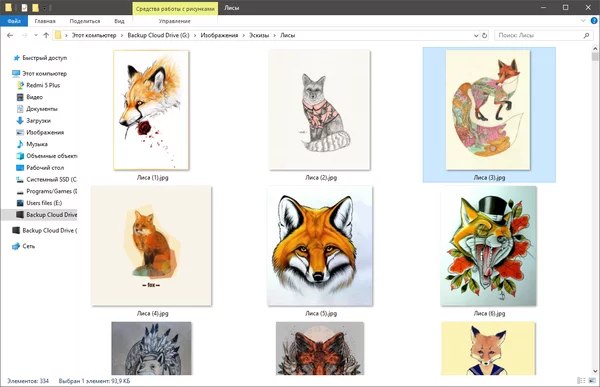This screenshot has height=387, width=600.
Task: Open the quick access toolbar dropdown
Action: [45, 8]
